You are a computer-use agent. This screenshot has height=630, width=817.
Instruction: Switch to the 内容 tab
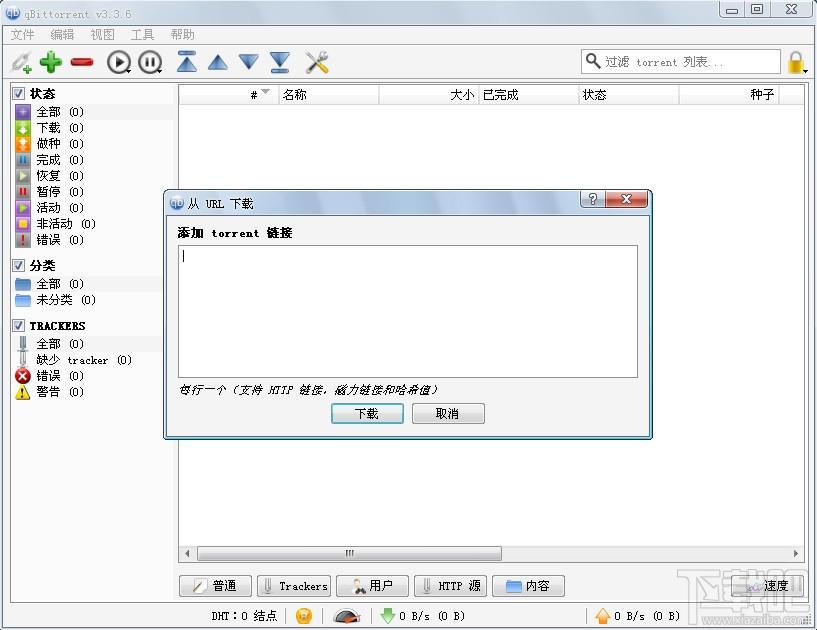click(x=528, y=586)
